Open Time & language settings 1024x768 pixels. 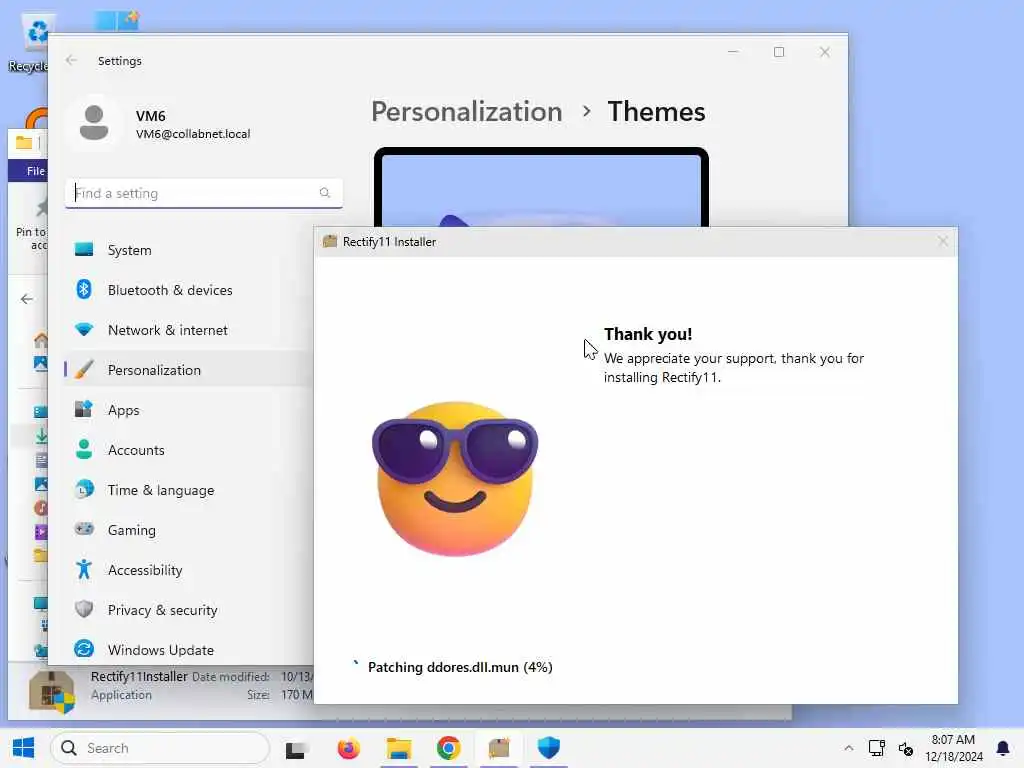[x=189, y=490]
